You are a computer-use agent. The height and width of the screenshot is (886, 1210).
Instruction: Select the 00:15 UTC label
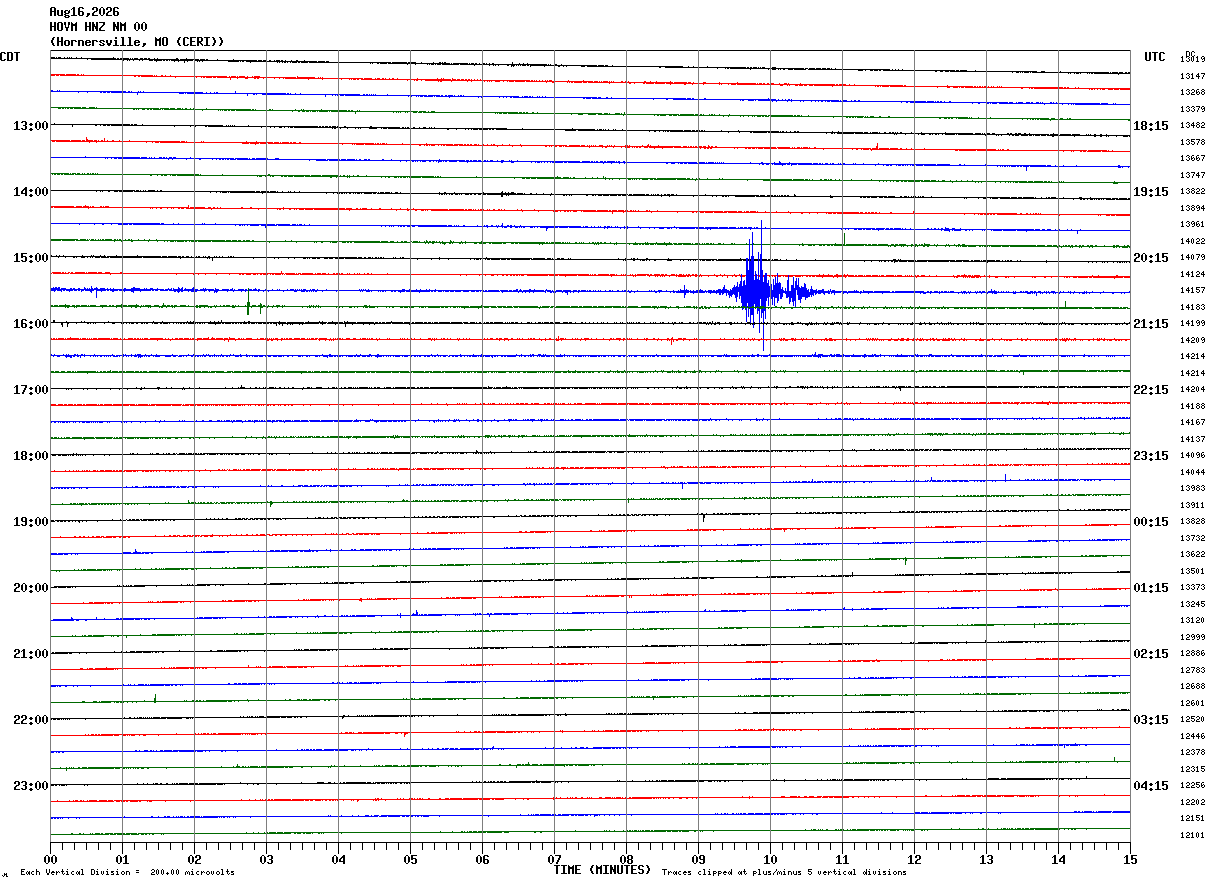(x=1151, y=522)
